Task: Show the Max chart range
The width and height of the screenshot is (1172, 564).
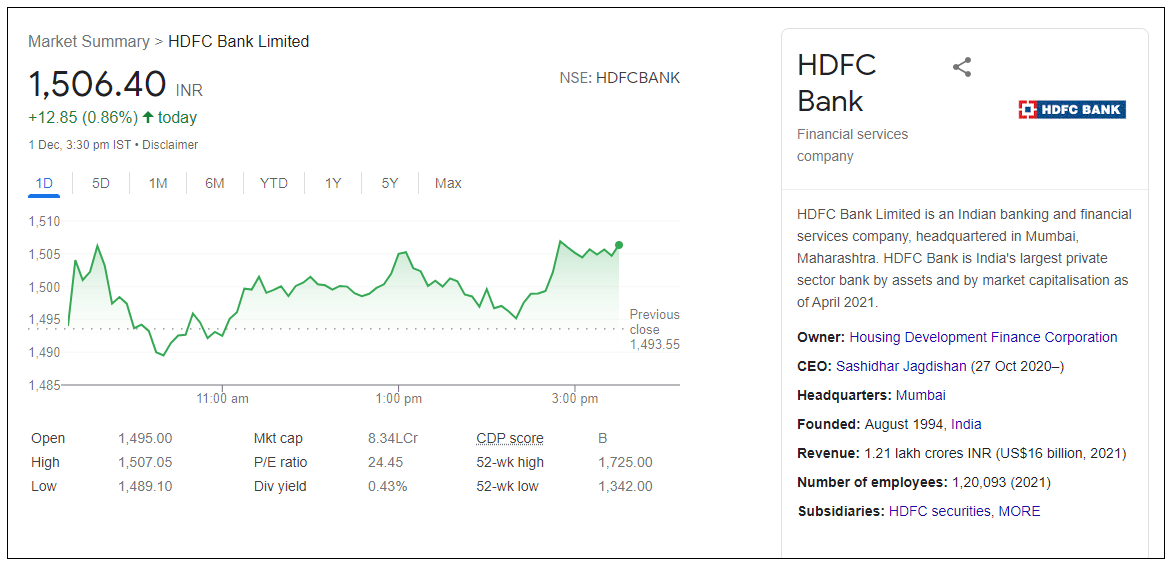Action: click(x=448, y=183)
